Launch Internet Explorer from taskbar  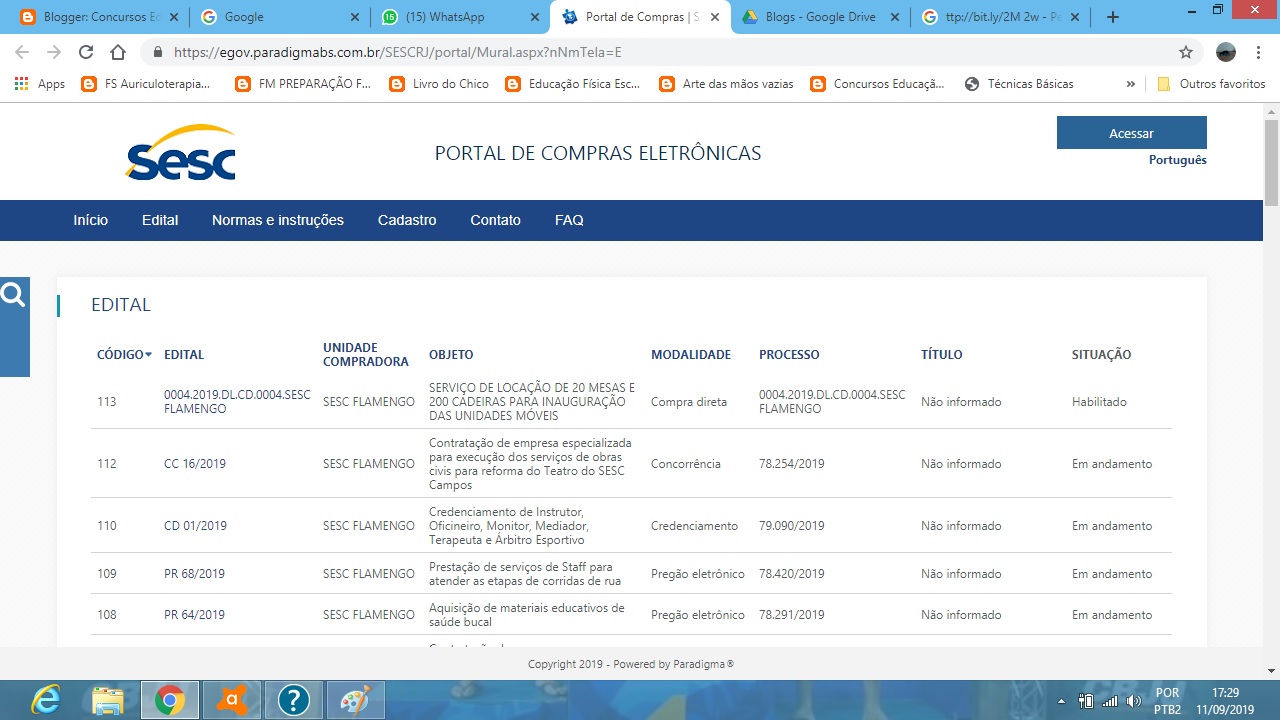click(x=45, y=701)
